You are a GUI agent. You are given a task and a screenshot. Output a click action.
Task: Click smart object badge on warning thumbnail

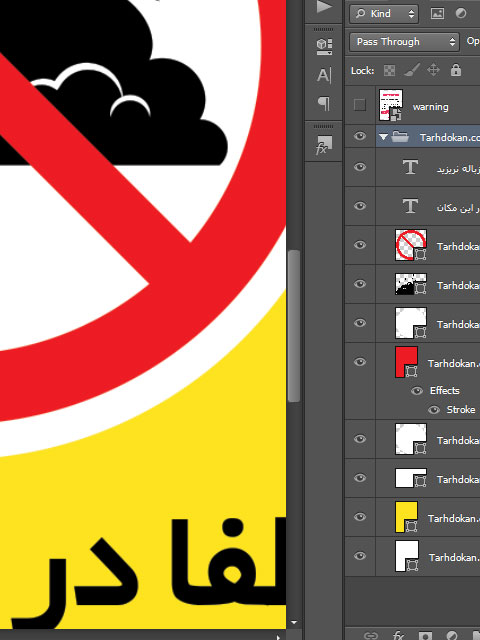click(396, 114)
